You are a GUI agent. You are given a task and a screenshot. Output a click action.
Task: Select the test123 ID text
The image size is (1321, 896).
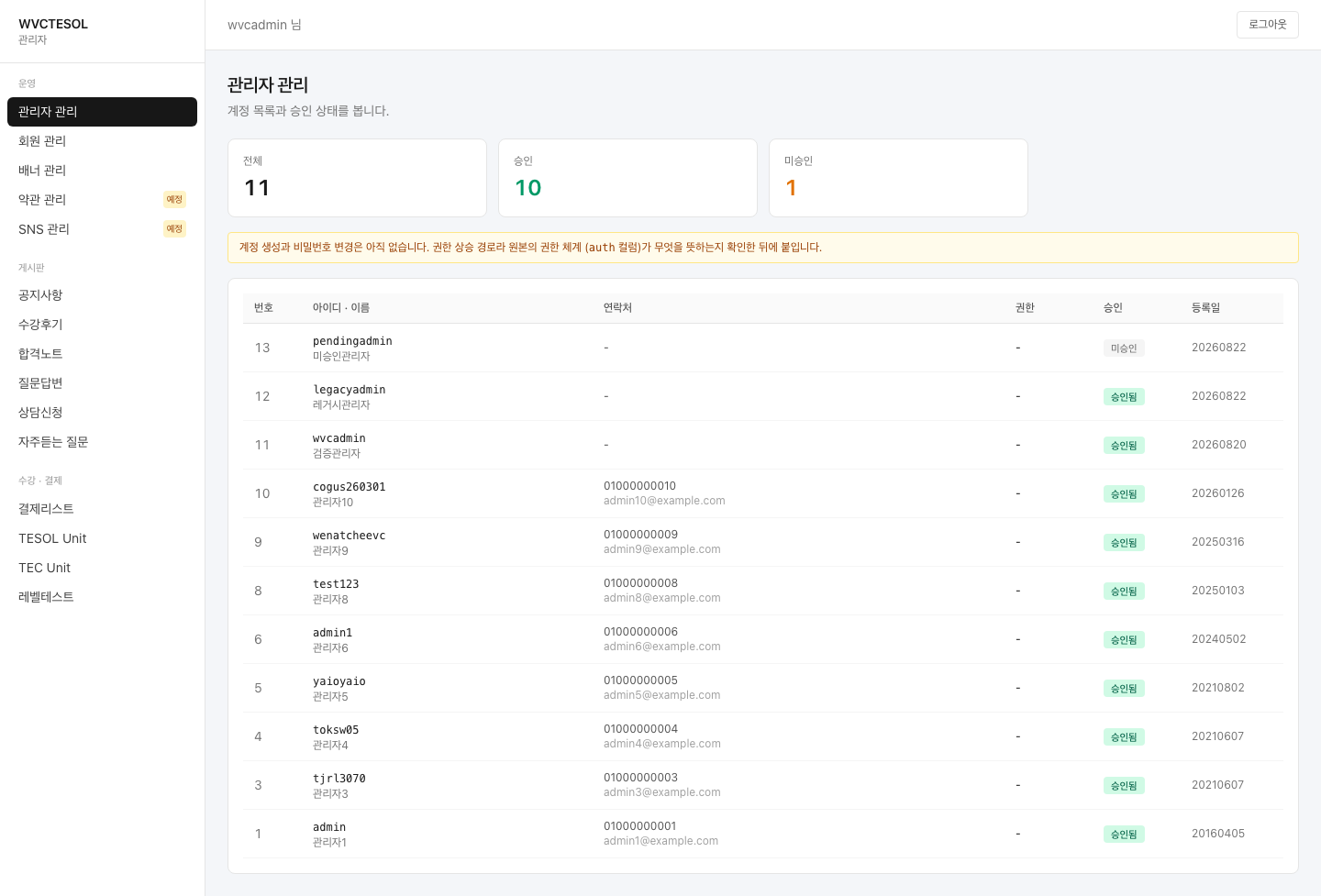(x=336, y=584)
